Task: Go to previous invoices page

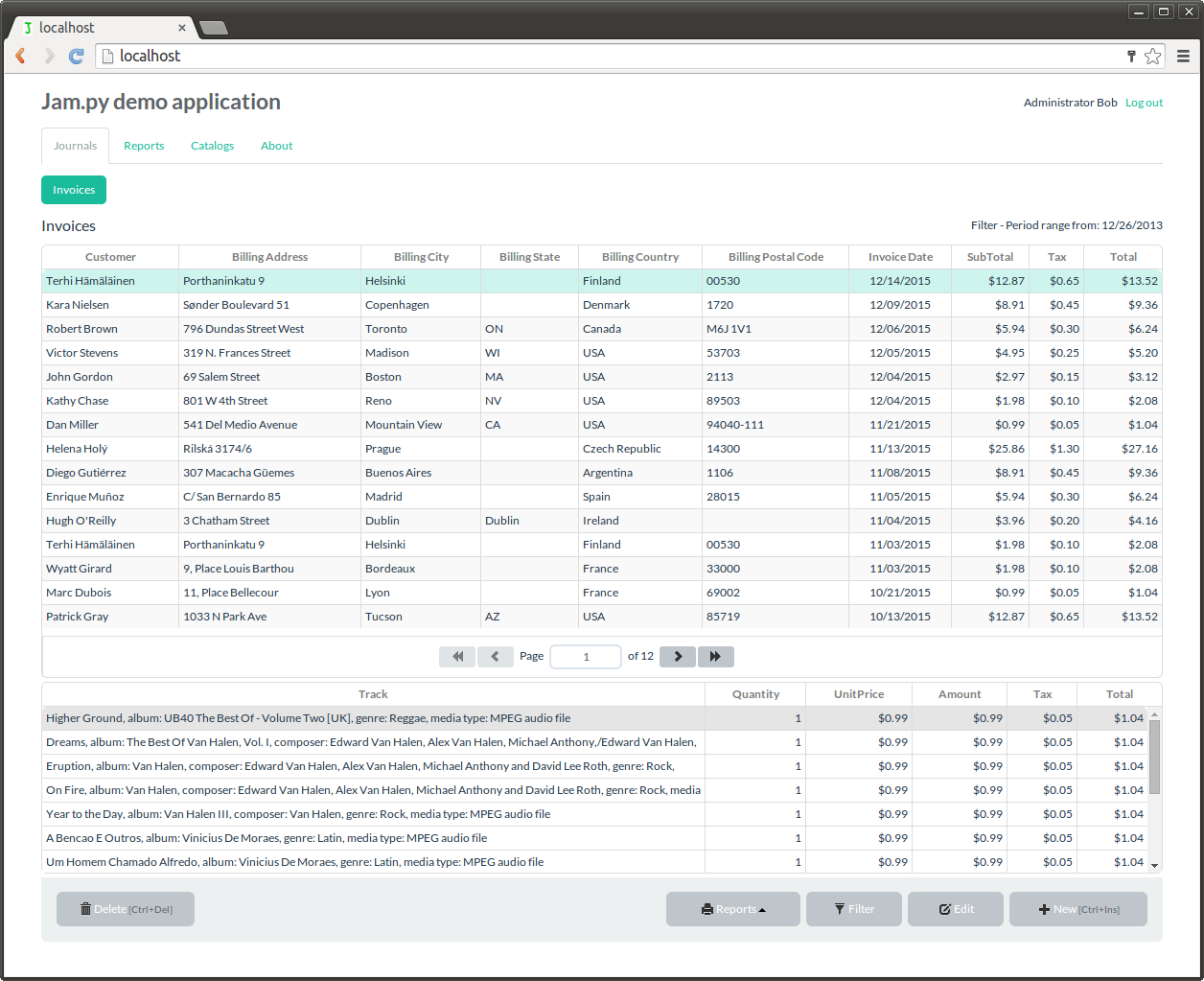Action: tap(495, 657)
